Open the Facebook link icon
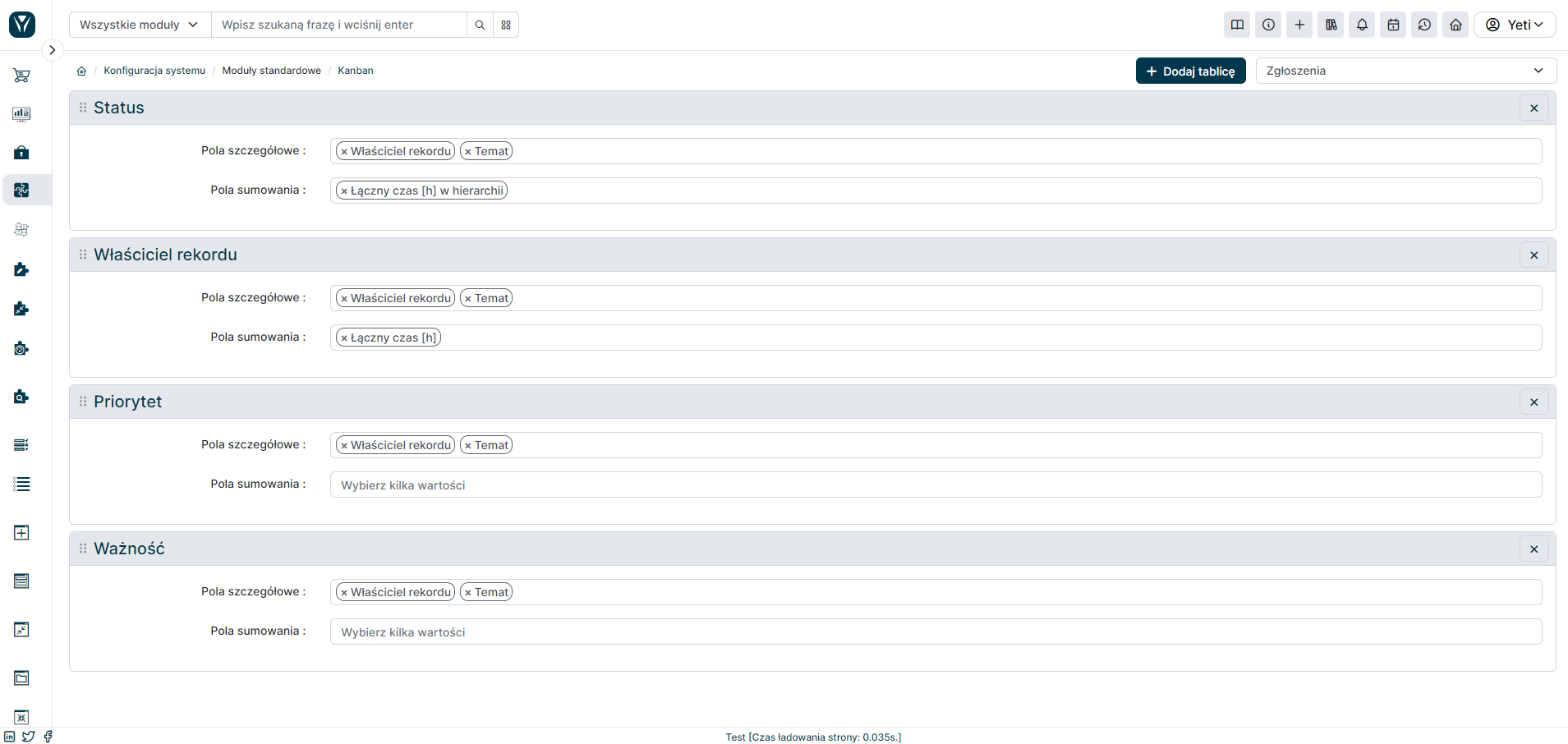The height and width of the screenshot is (744, 1568). [x=48, y=737]
